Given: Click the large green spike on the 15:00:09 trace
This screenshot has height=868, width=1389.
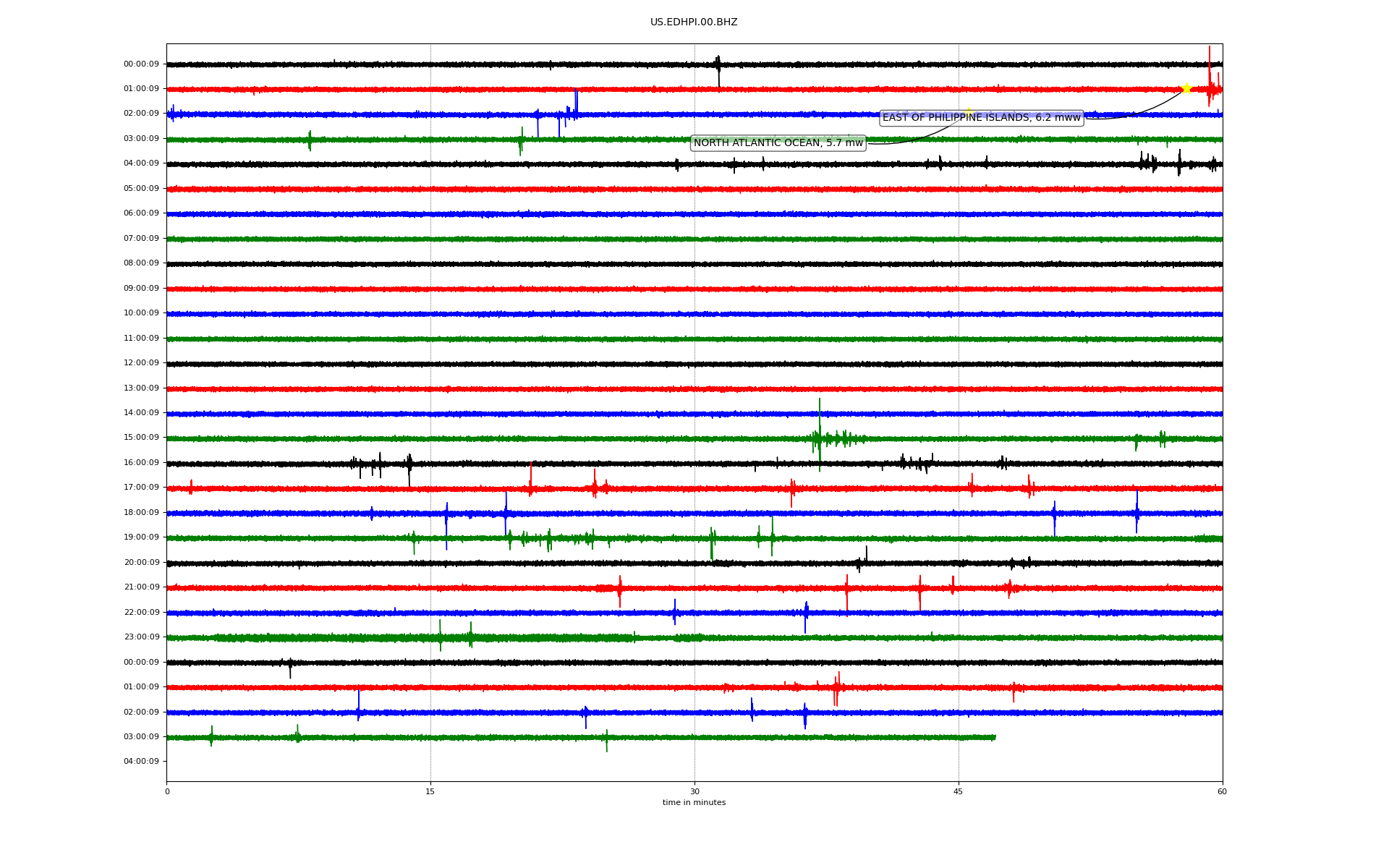Looking at the screenshot, I should point(820,434).
